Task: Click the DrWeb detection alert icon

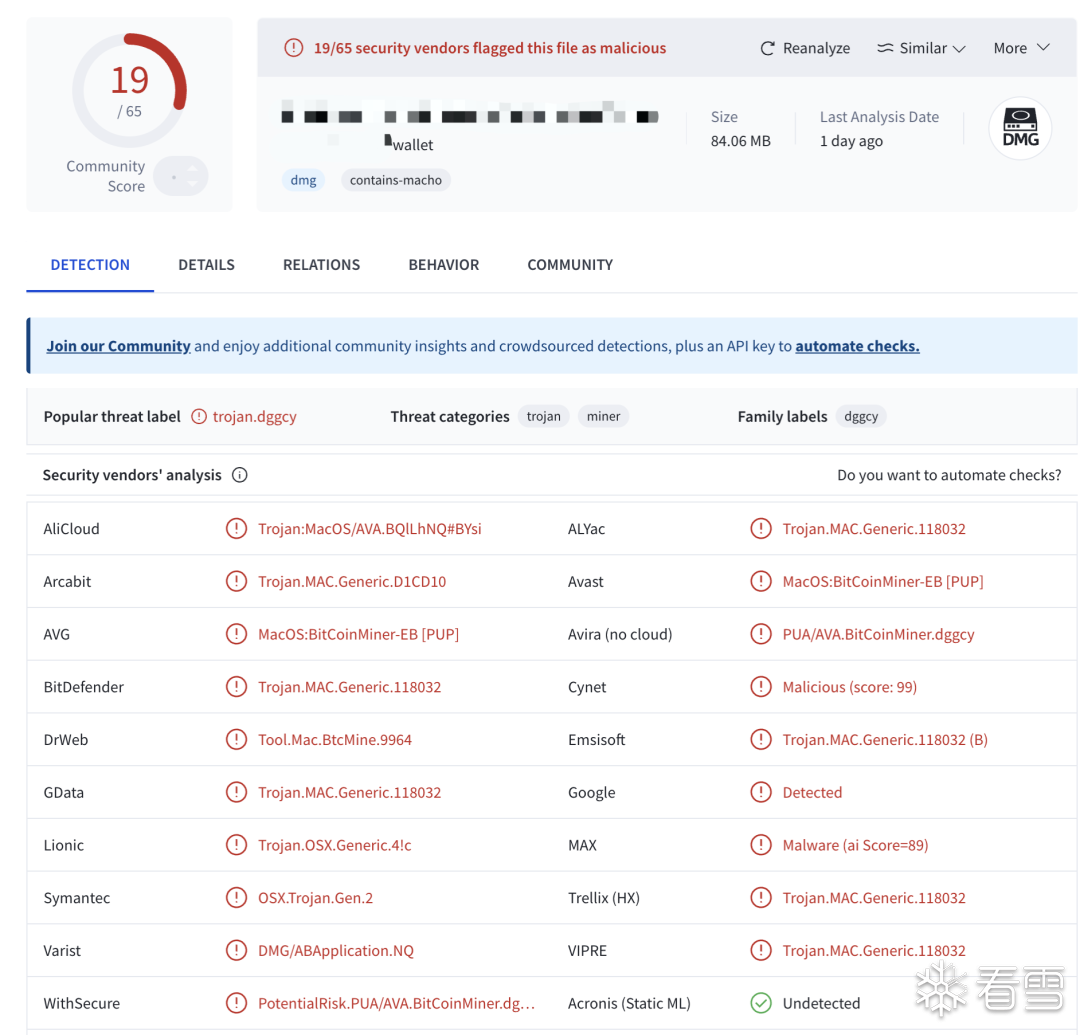Action: 236,740
